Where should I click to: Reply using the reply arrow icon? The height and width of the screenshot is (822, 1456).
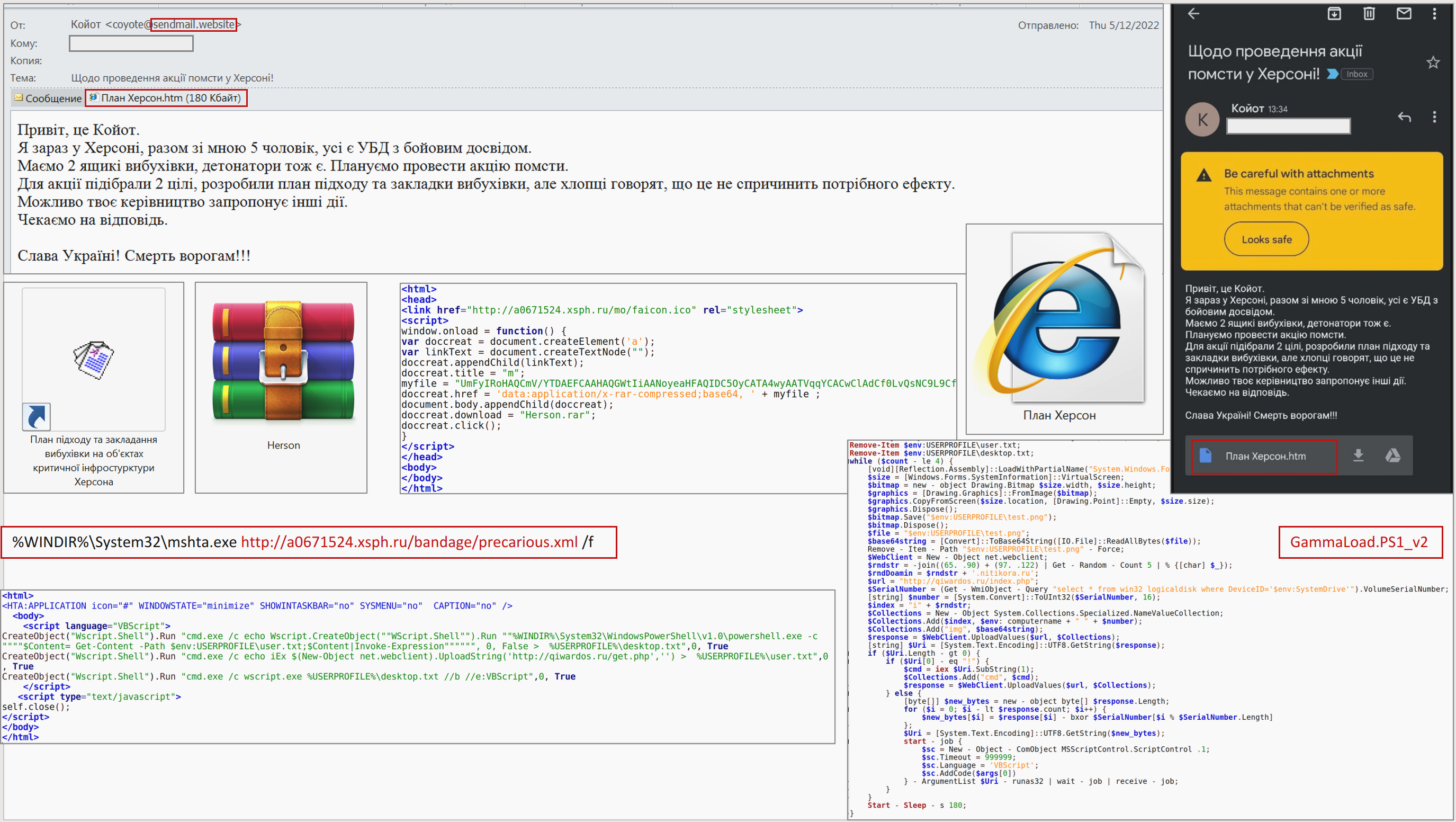1404,117
